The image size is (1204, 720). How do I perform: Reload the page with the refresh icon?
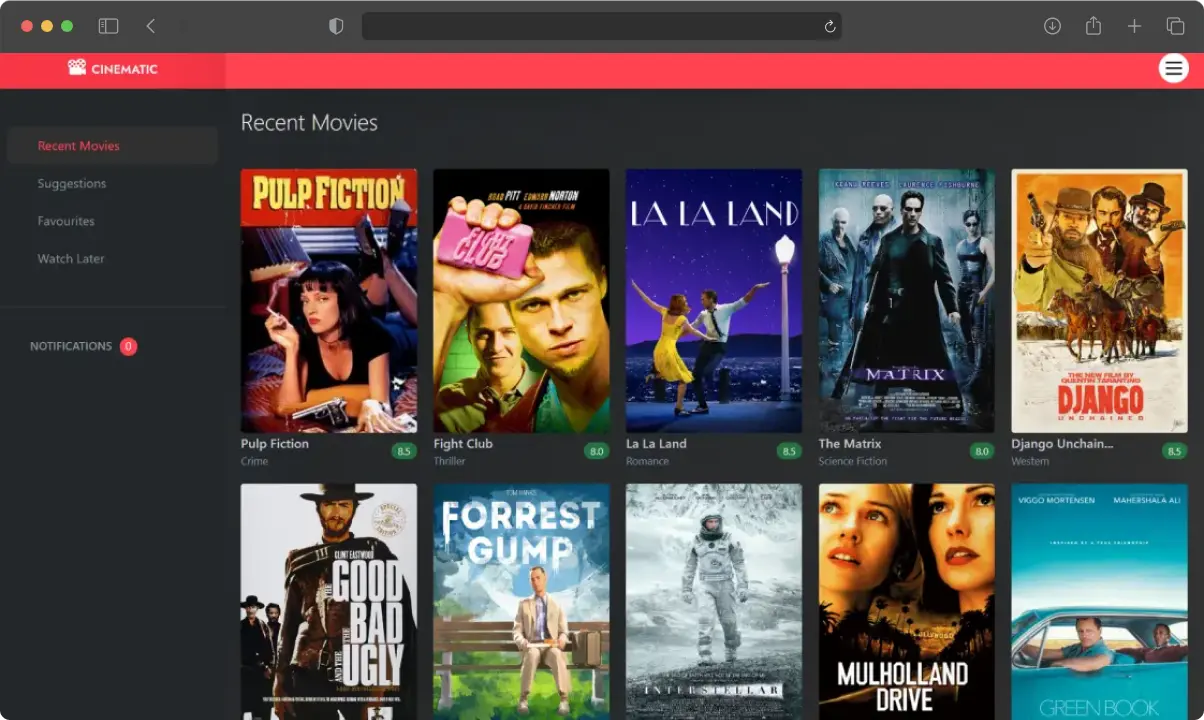click(829, 27)
